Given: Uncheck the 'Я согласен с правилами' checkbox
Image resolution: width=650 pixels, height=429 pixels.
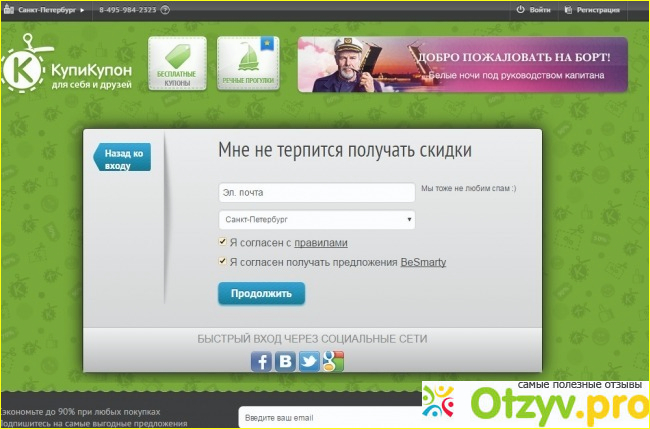Looking at the screenshot, I should click(x=222, y=242).
